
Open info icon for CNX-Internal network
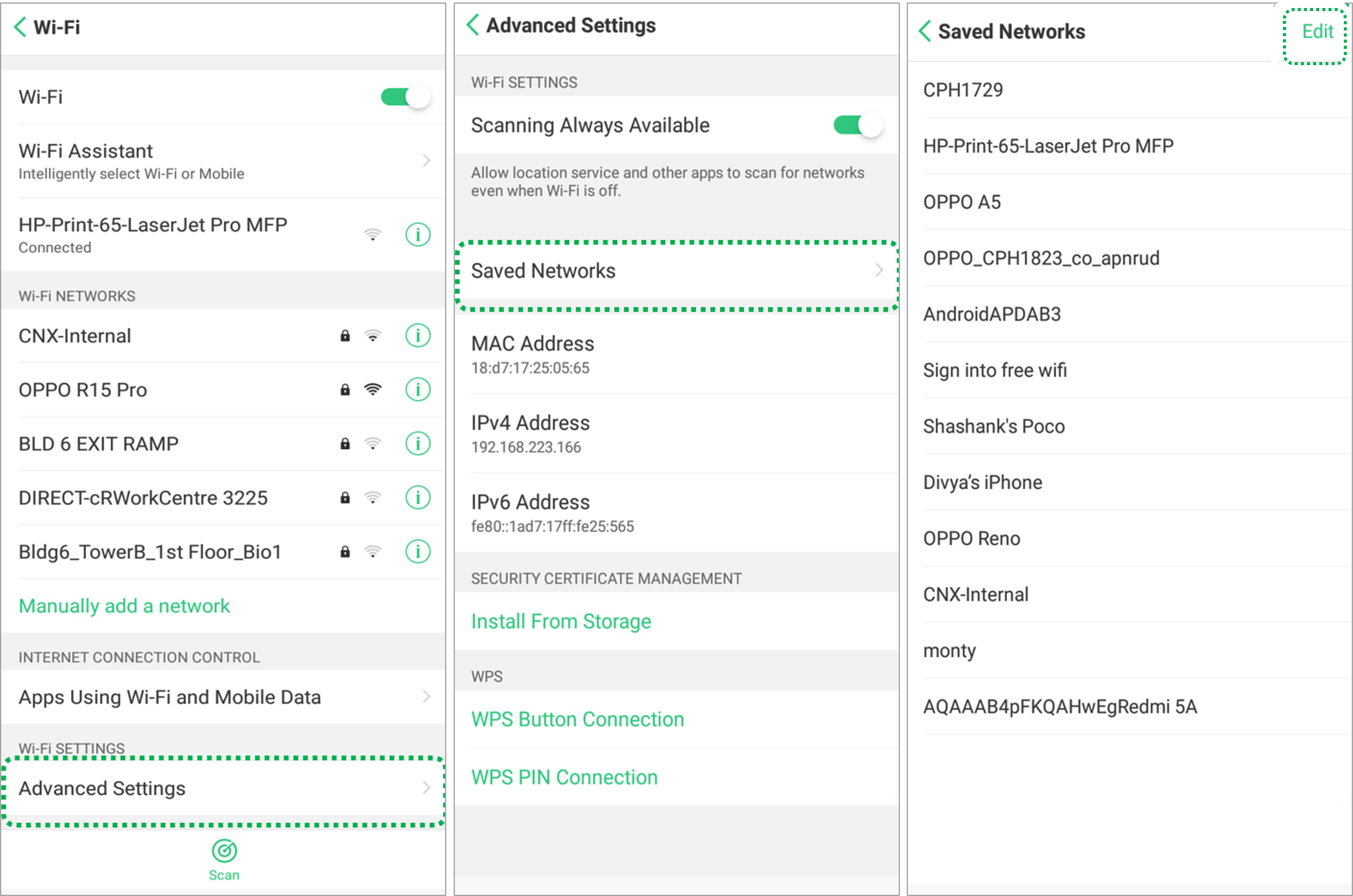point(417,336)
